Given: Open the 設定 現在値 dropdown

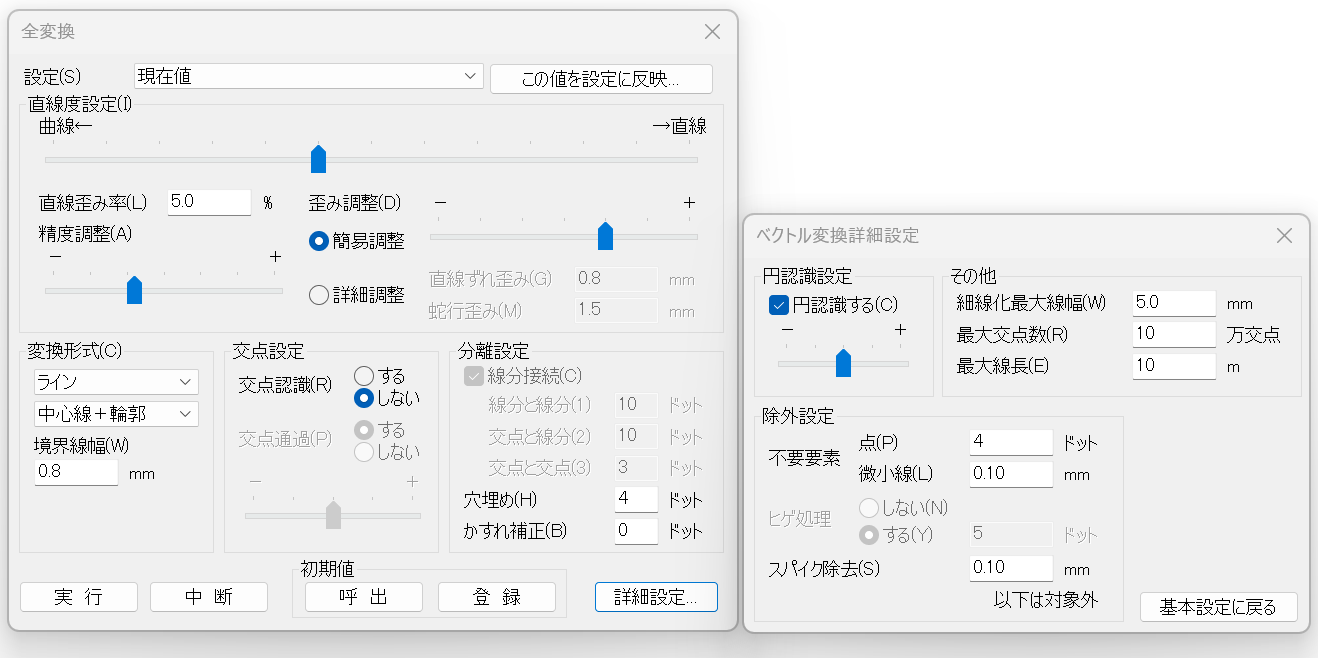Looking at the screenshot, I should point(308,77).
